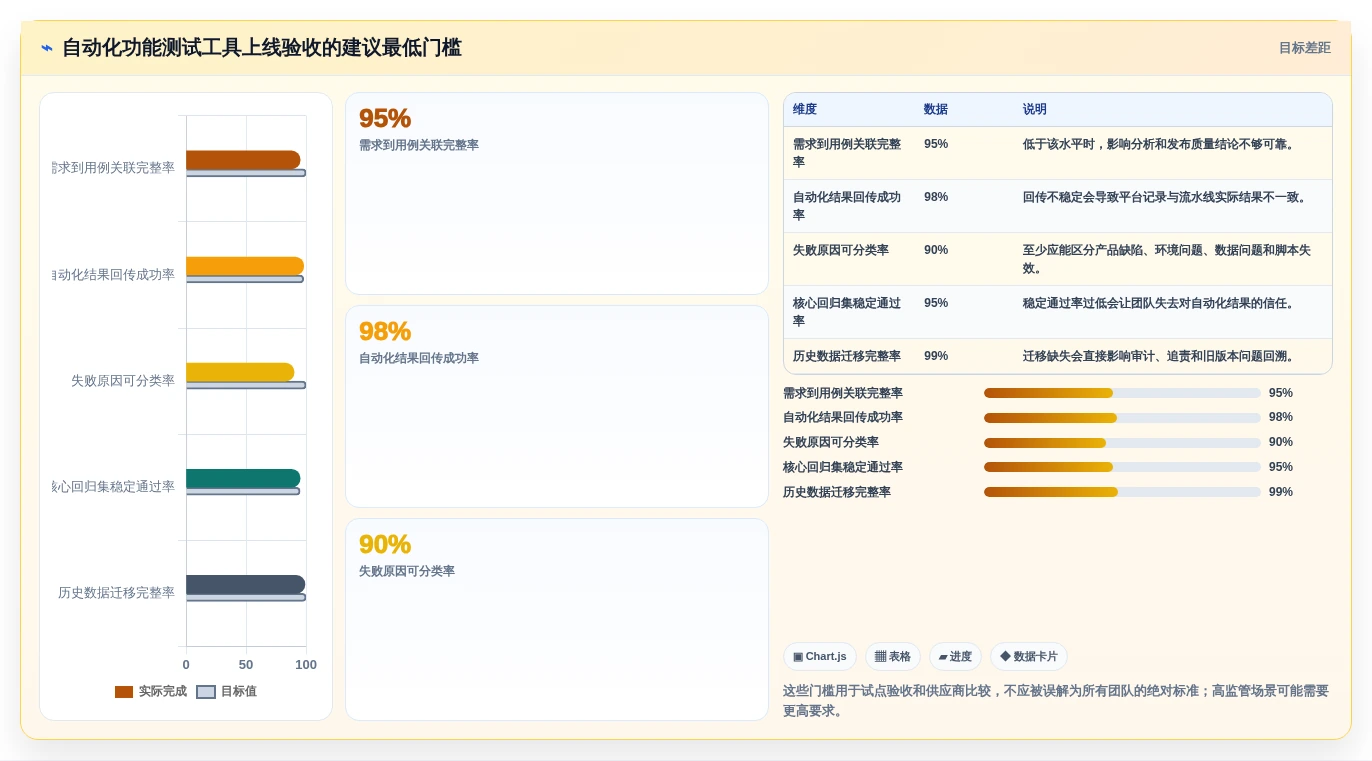Click the chart axis label 100

point(306,665)
